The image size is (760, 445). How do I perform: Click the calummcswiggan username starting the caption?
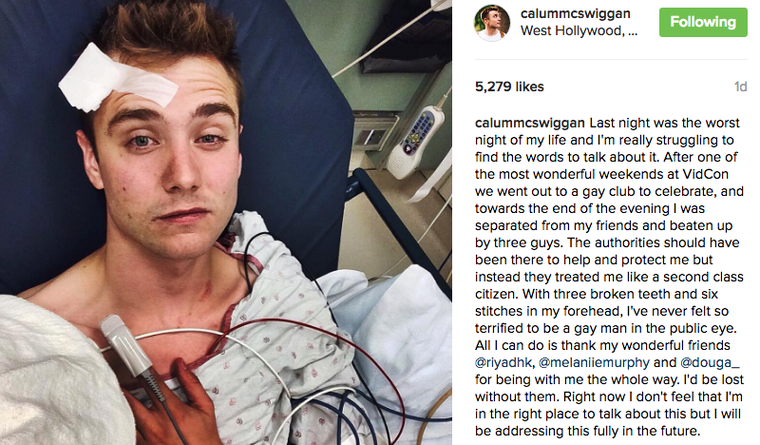point(530,123)
